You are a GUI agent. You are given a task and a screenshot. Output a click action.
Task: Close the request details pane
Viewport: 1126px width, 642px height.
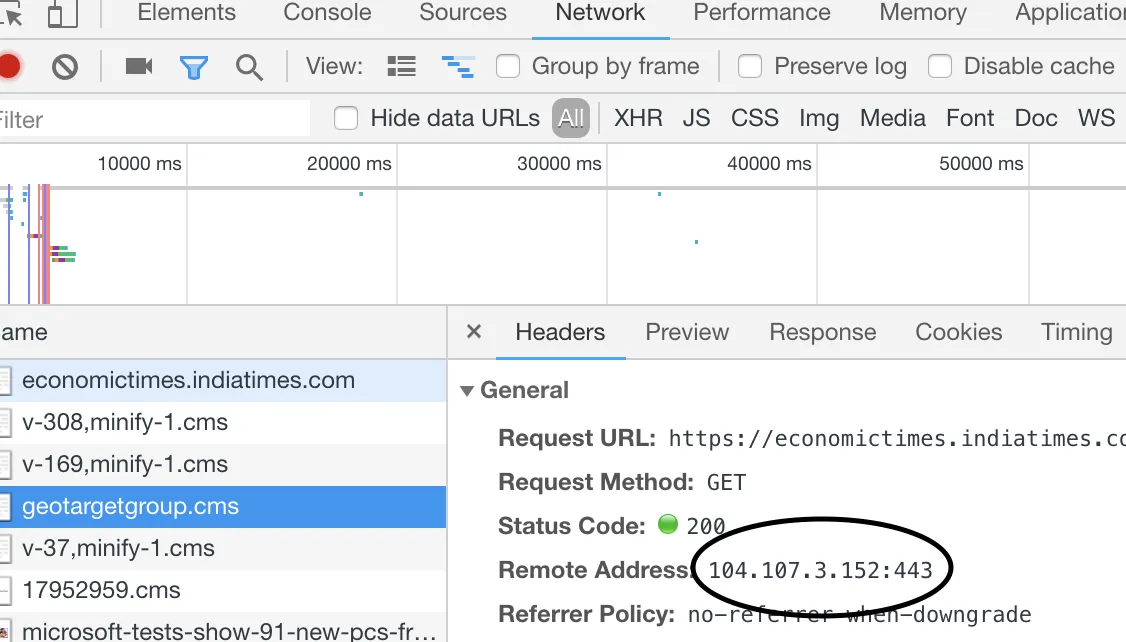(x=474, y=332)
